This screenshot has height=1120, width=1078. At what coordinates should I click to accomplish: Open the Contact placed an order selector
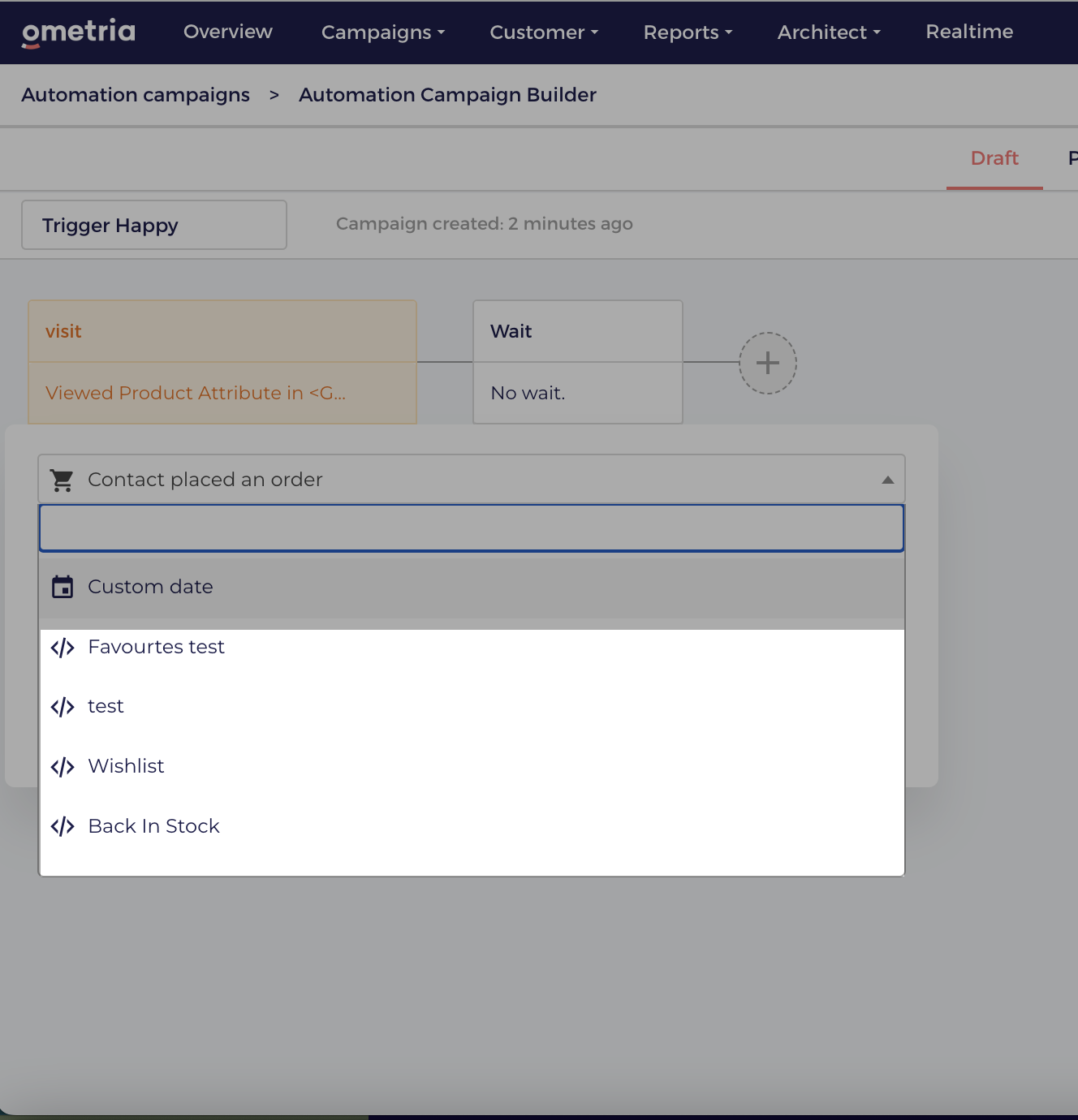click(x=472, y=480)
